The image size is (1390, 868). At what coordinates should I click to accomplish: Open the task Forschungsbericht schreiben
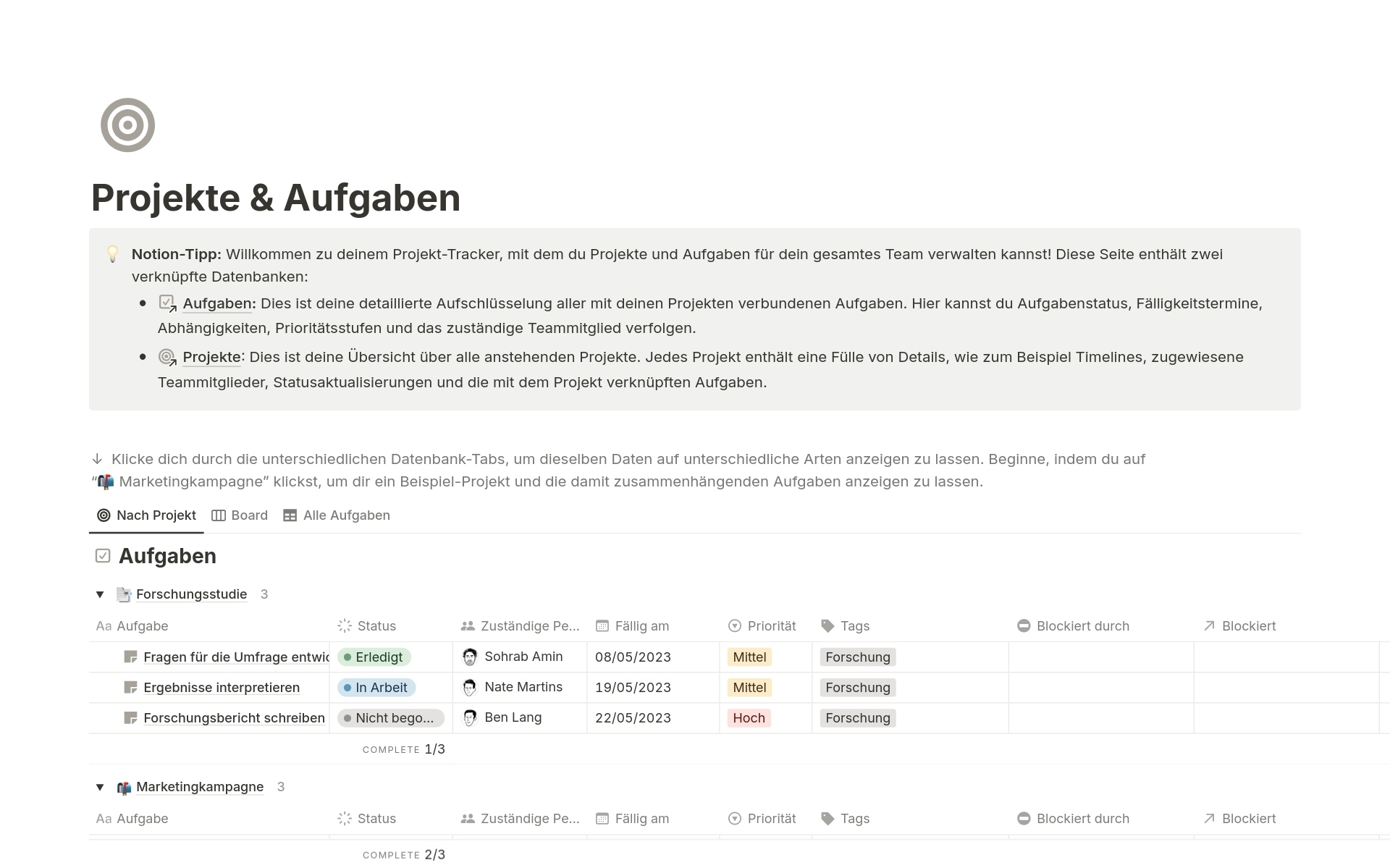point(234,717)
